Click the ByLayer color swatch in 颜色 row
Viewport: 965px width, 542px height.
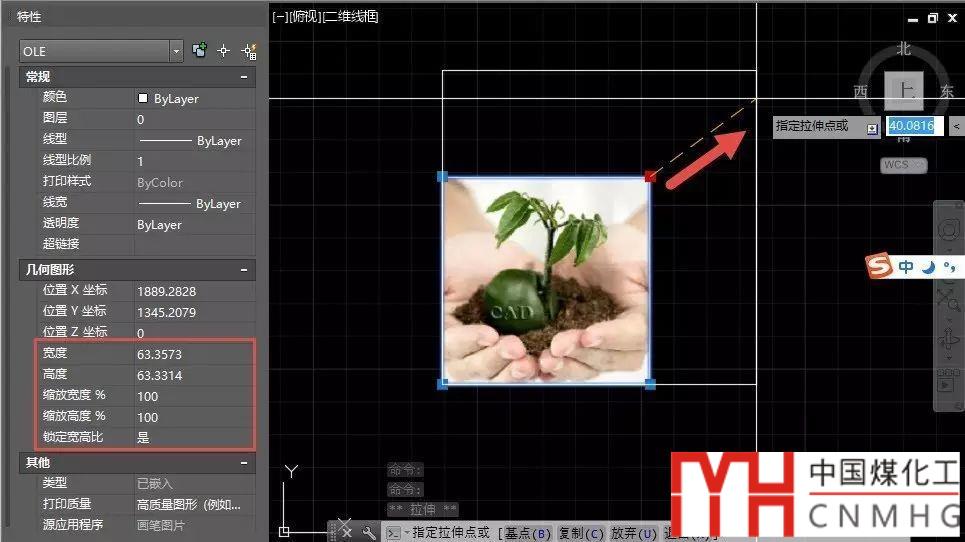pyautogui.click(x=143, y=99)
